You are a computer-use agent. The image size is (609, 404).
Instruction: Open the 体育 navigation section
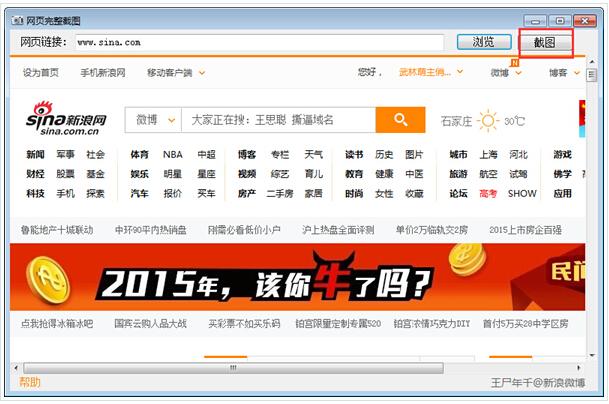(x=139, y=155)
